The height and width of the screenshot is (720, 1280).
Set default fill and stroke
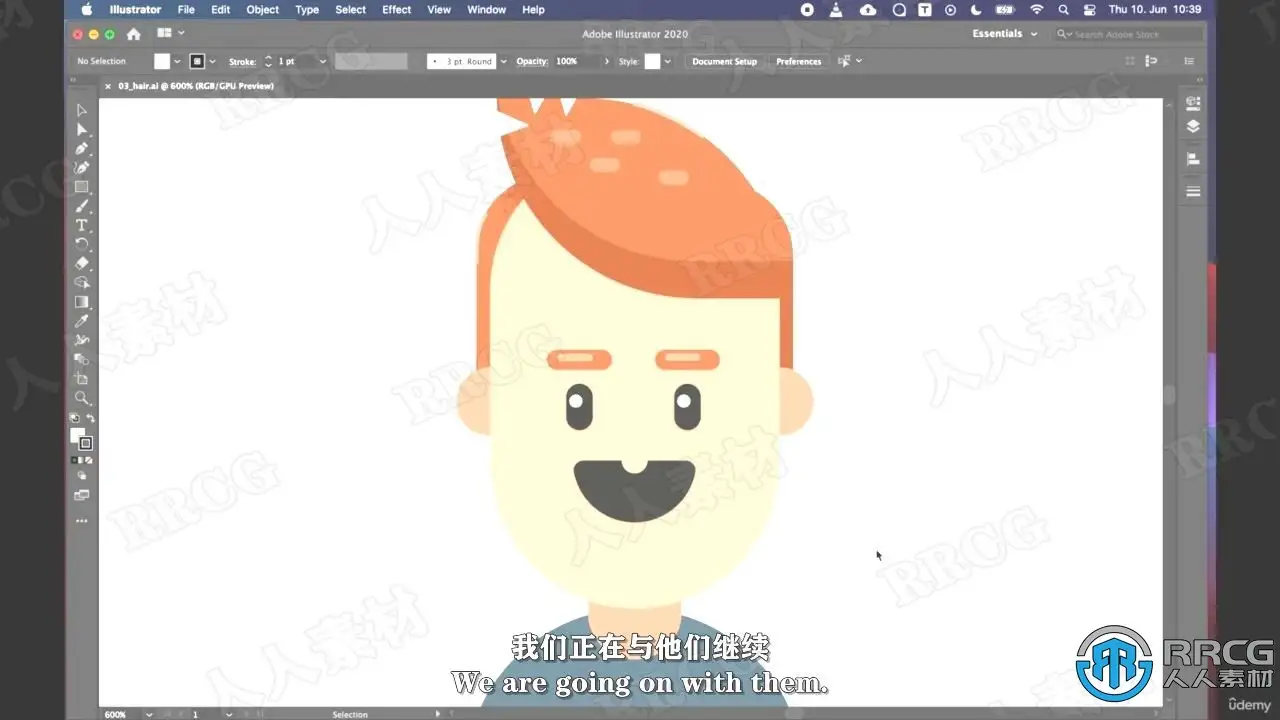74,418
